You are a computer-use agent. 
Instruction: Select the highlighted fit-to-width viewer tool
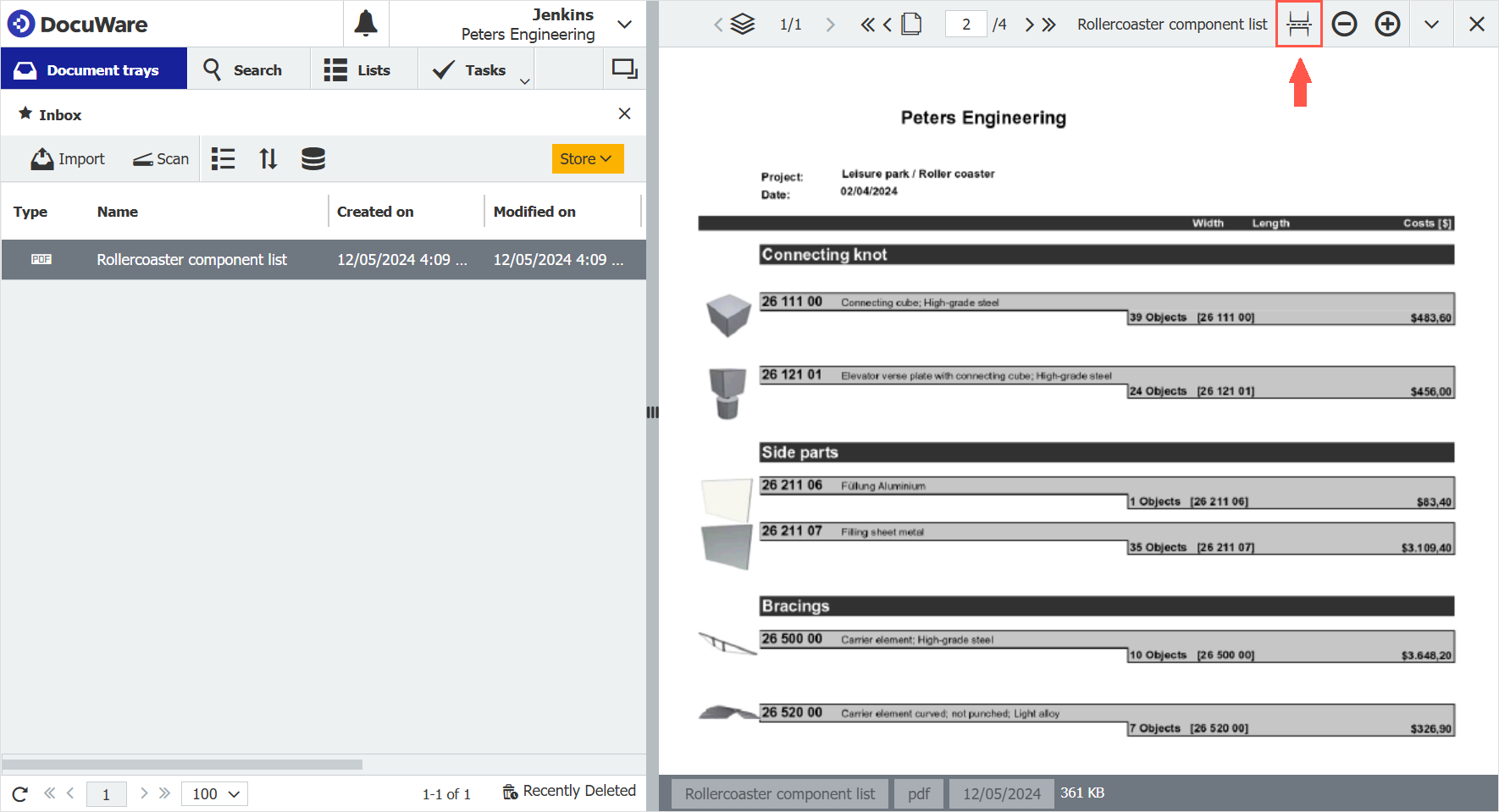click(x=1299, y=24)
